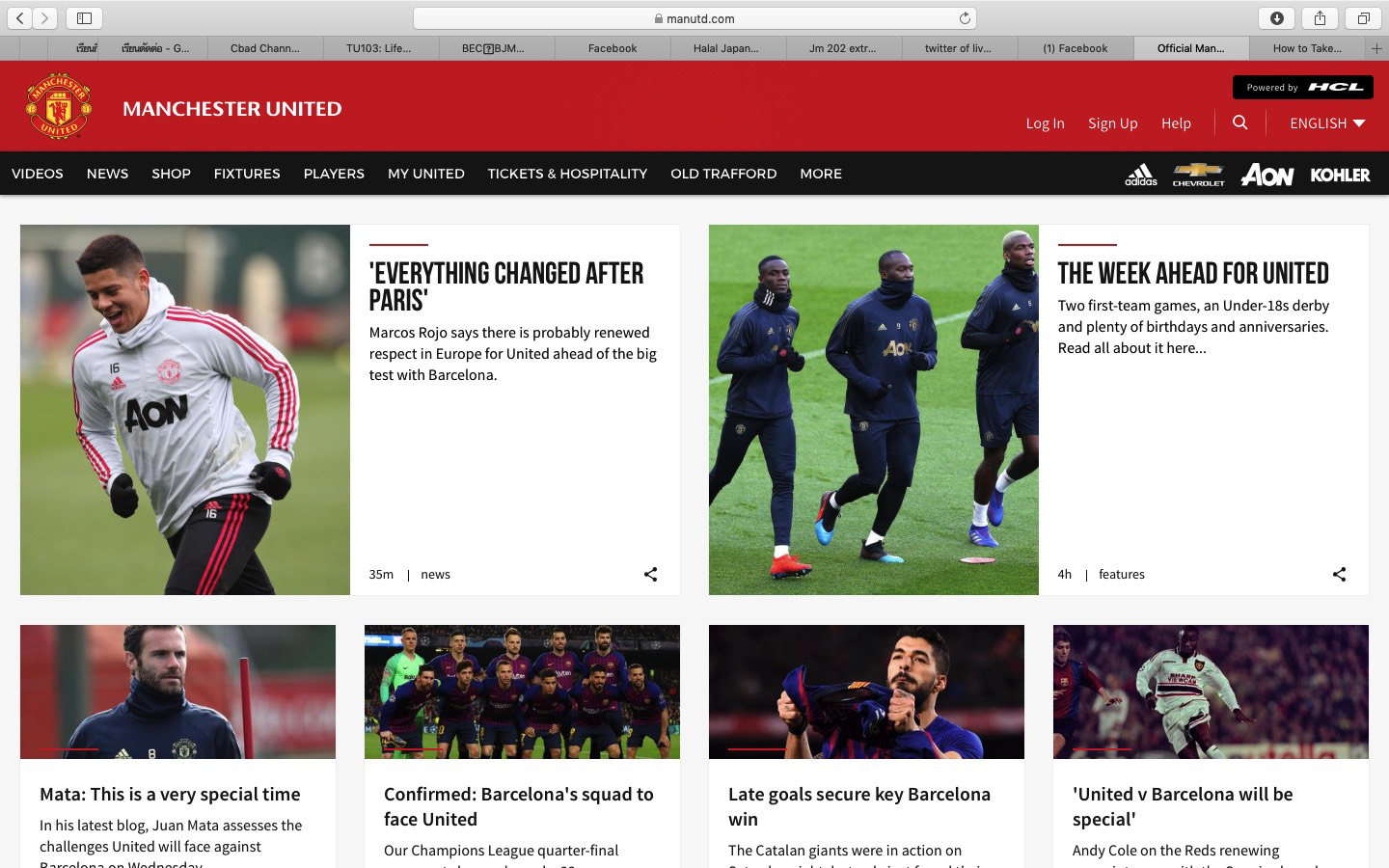Click the Sign Up link

click(x=1113, y=123)
